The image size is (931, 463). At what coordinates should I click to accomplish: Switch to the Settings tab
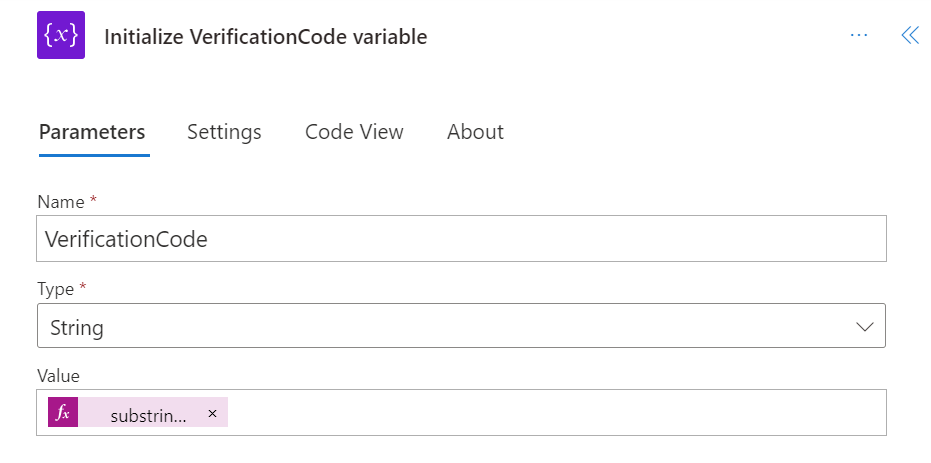pyautogui.click(x=224, y=132)
